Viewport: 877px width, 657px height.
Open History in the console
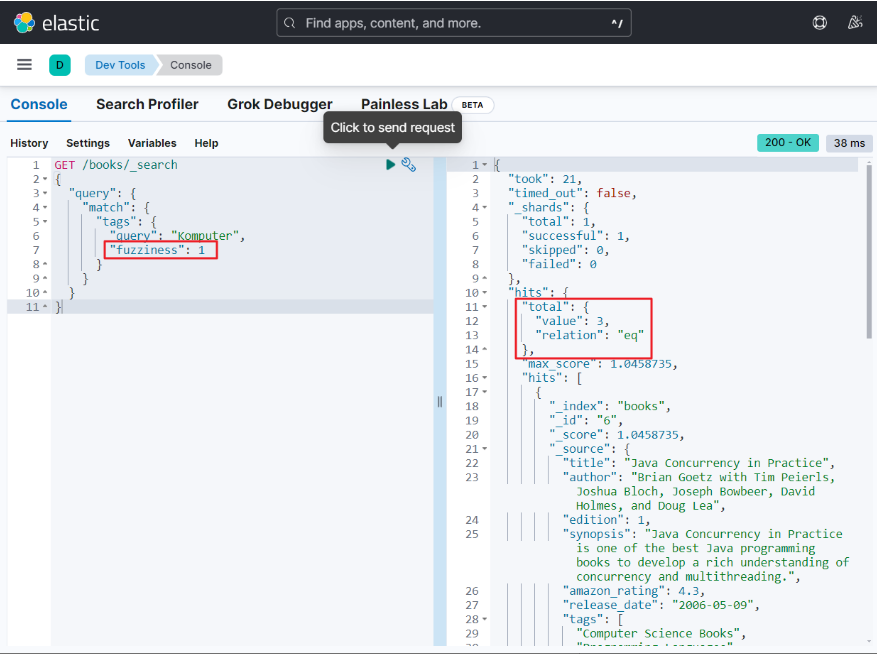click(x=29, y=143)
